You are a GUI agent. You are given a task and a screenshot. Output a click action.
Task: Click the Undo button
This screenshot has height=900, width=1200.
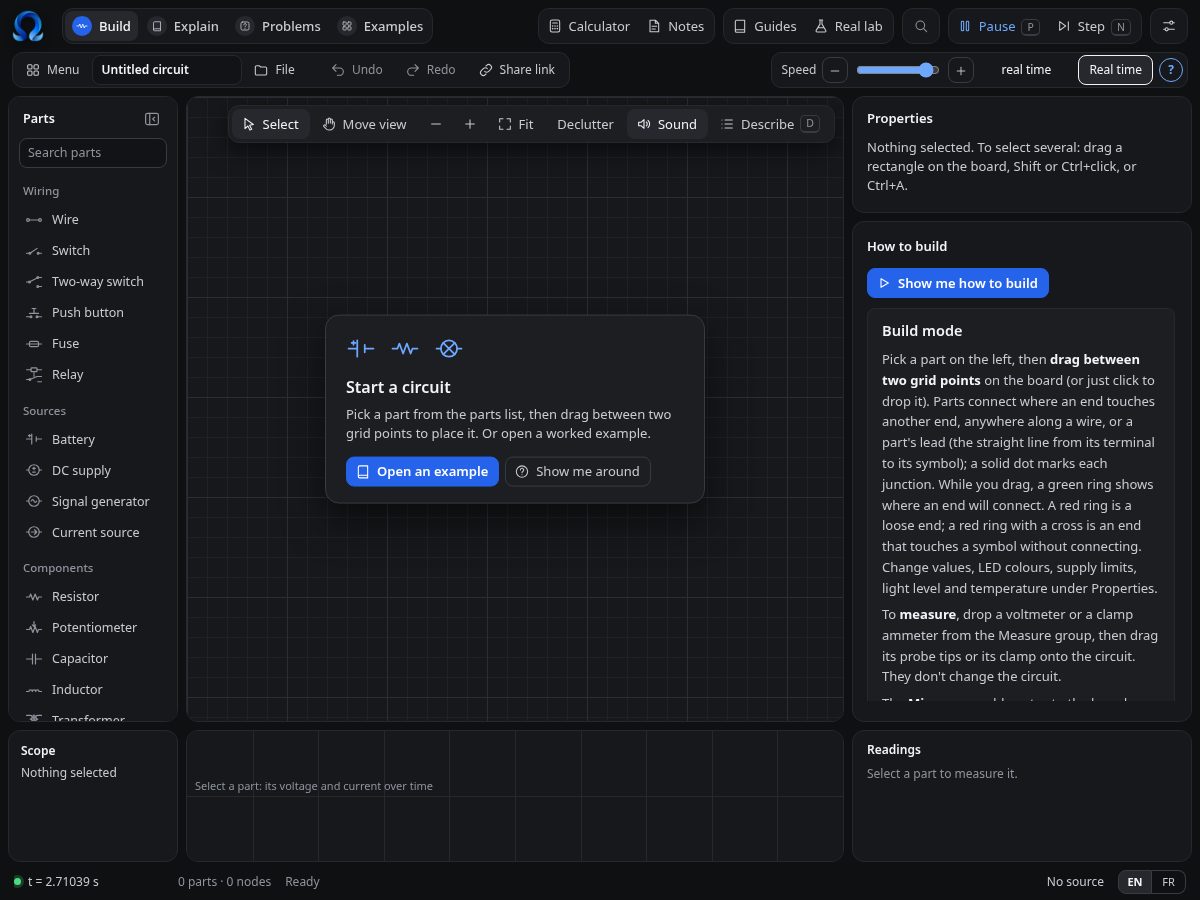pos(357,69)
